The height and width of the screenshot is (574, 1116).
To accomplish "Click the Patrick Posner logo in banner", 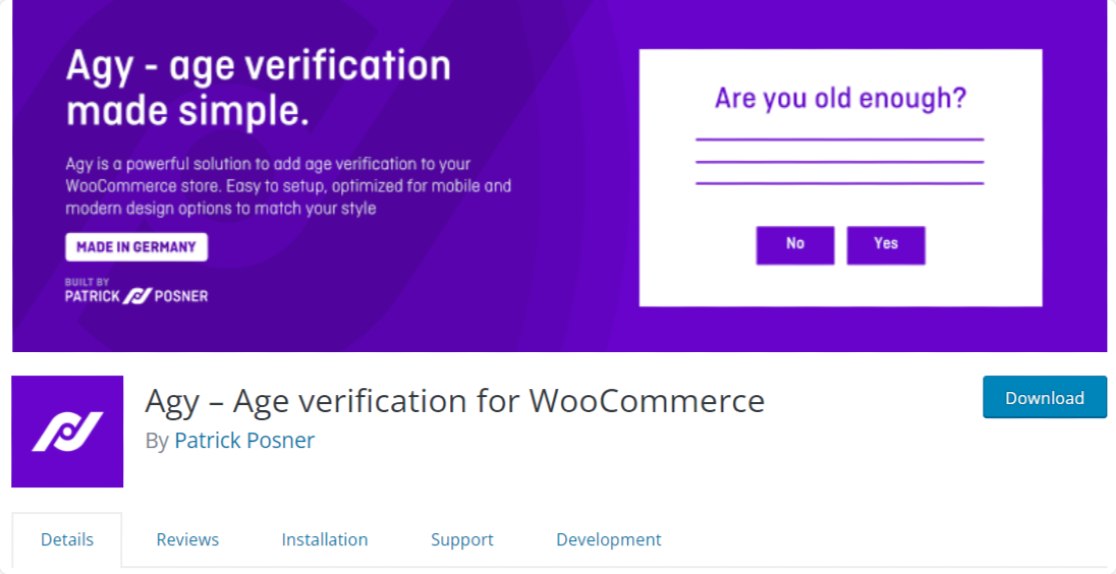I will click(x=137, y=296).
